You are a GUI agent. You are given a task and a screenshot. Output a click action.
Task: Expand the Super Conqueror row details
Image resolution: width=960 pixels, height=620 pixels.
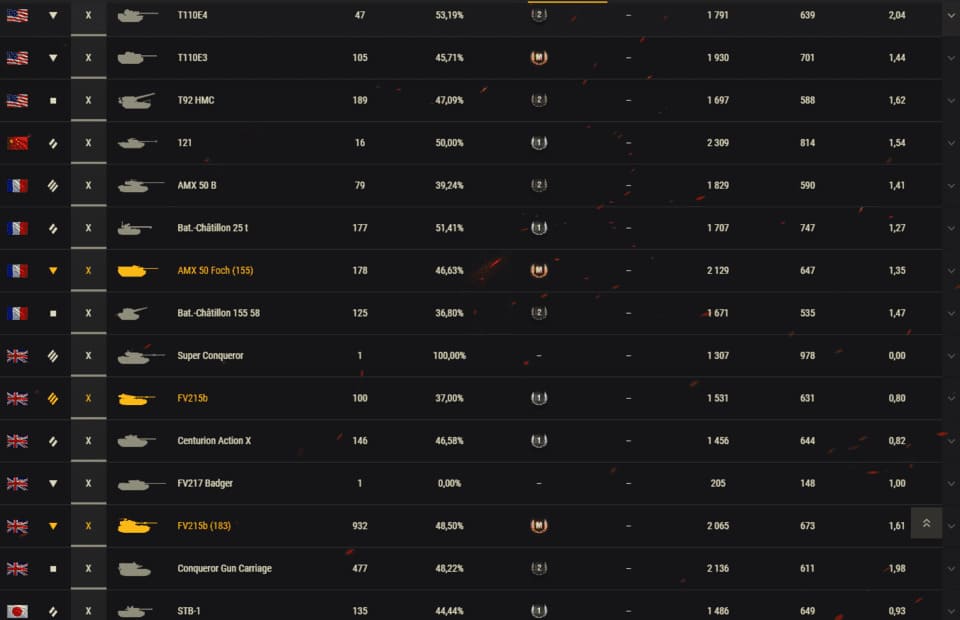pyautogui.click(x=951, y=356)
